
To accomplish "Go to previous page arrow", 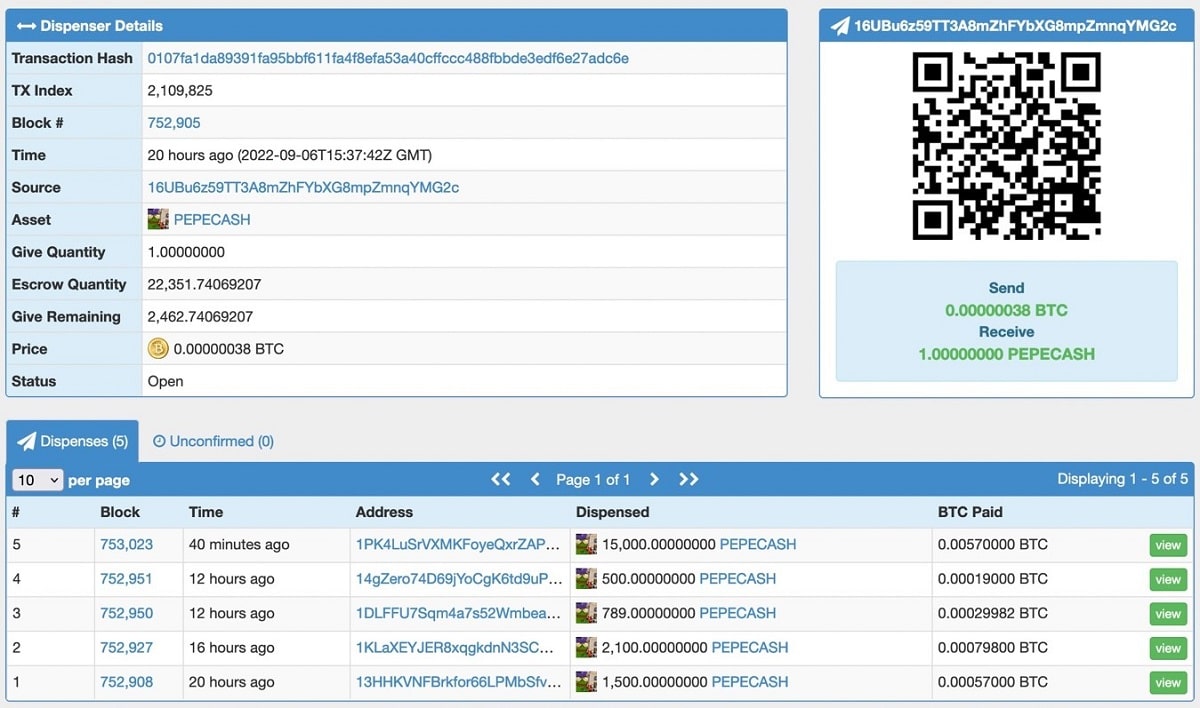I will (x=535, y=479).
